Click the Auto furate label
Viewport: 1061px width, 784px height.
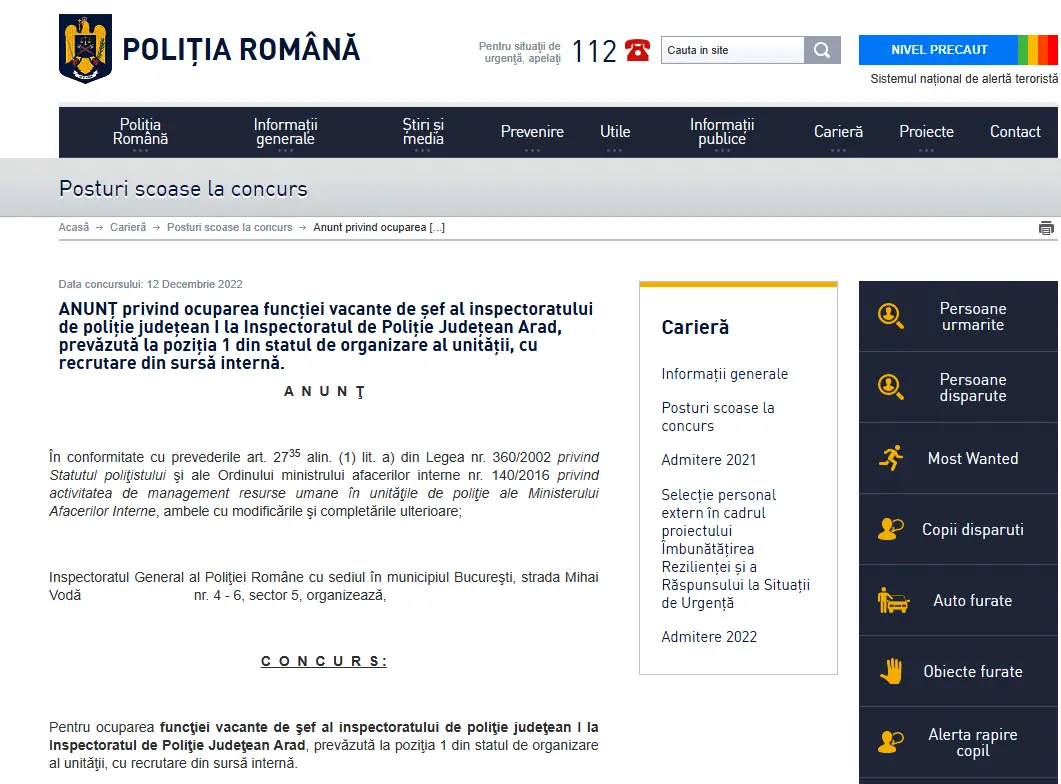point(972,601)
